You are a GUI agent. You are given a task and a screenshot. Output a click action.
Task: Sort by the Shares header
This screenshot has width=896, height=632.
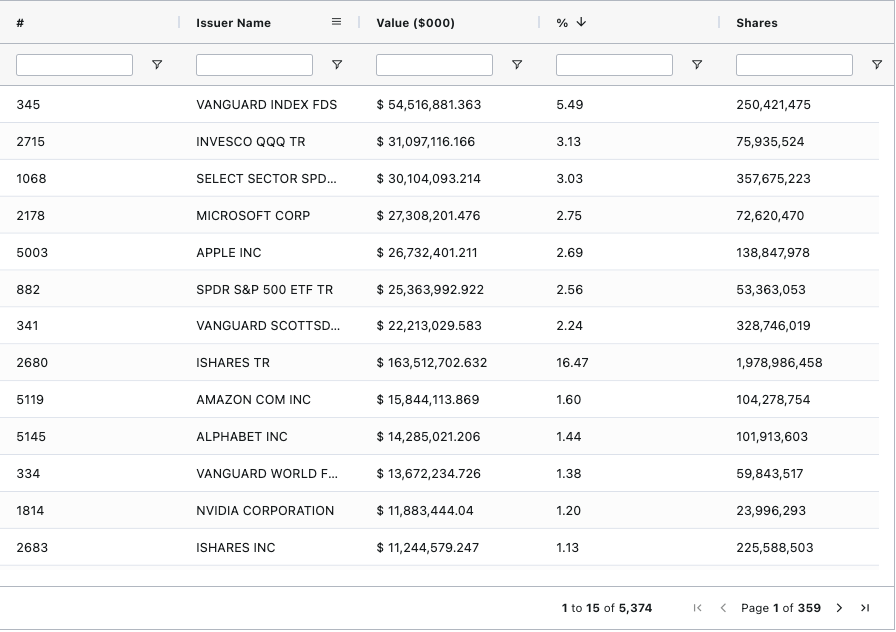click(x=757, y=23)
